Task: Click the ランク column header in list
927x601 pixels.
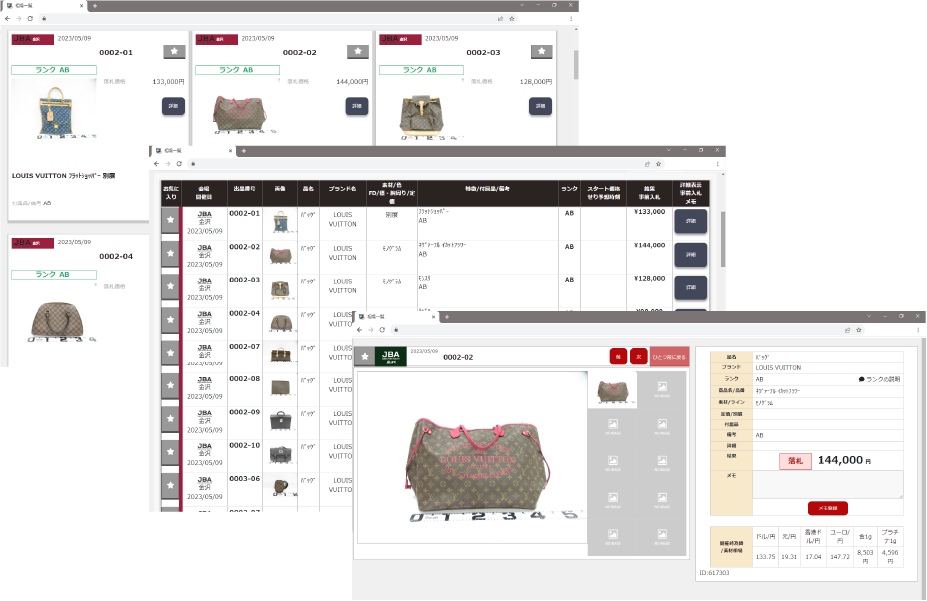Action: [x=569, y=189]
